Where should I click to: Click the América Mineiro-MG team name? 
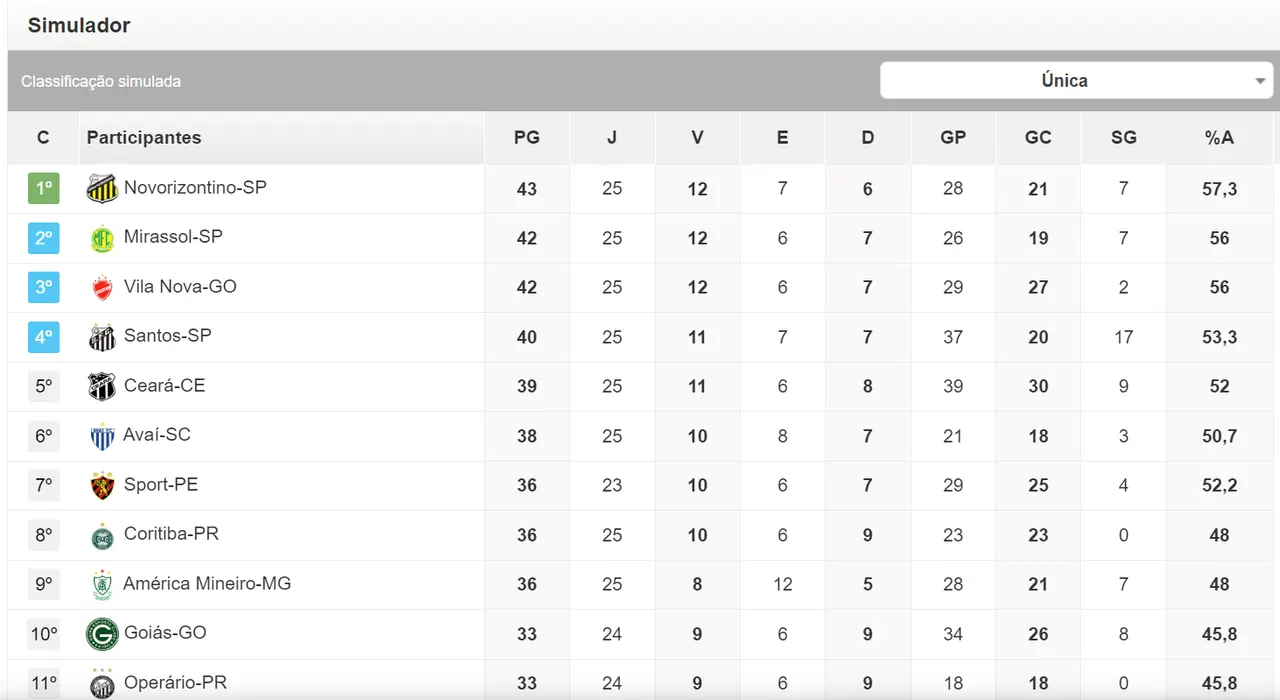pos(207,584)
